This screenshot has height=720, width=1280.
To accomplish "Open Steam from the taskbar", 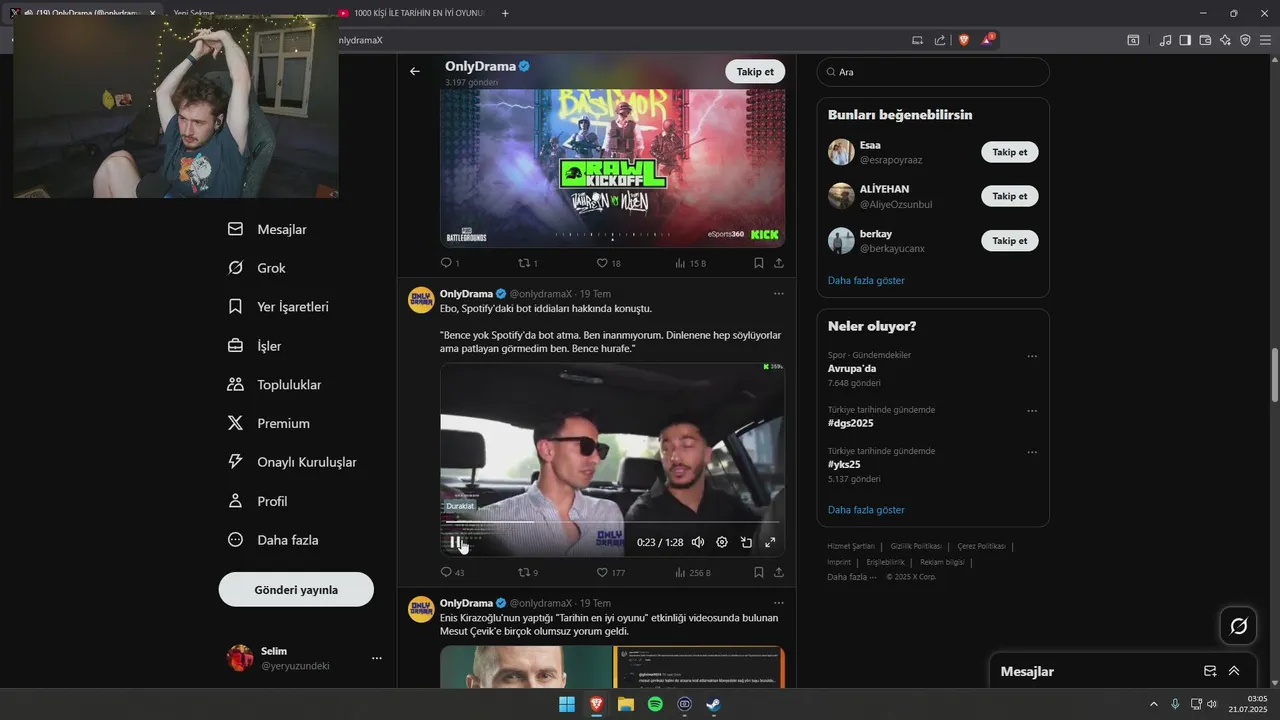I will coord(713,704).
